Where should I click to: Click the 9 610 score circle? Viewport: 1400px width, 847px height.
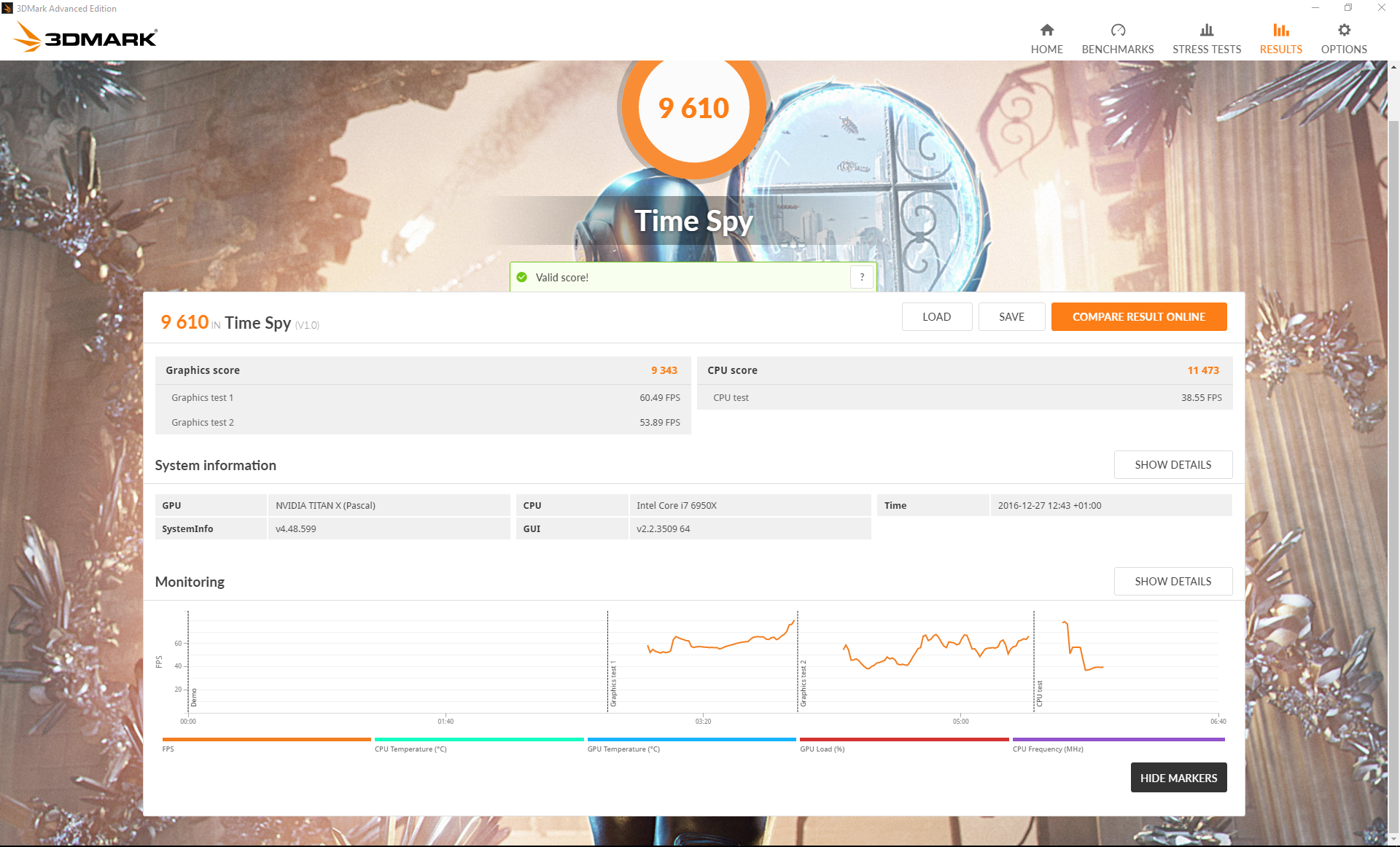(x=693, y=108)
